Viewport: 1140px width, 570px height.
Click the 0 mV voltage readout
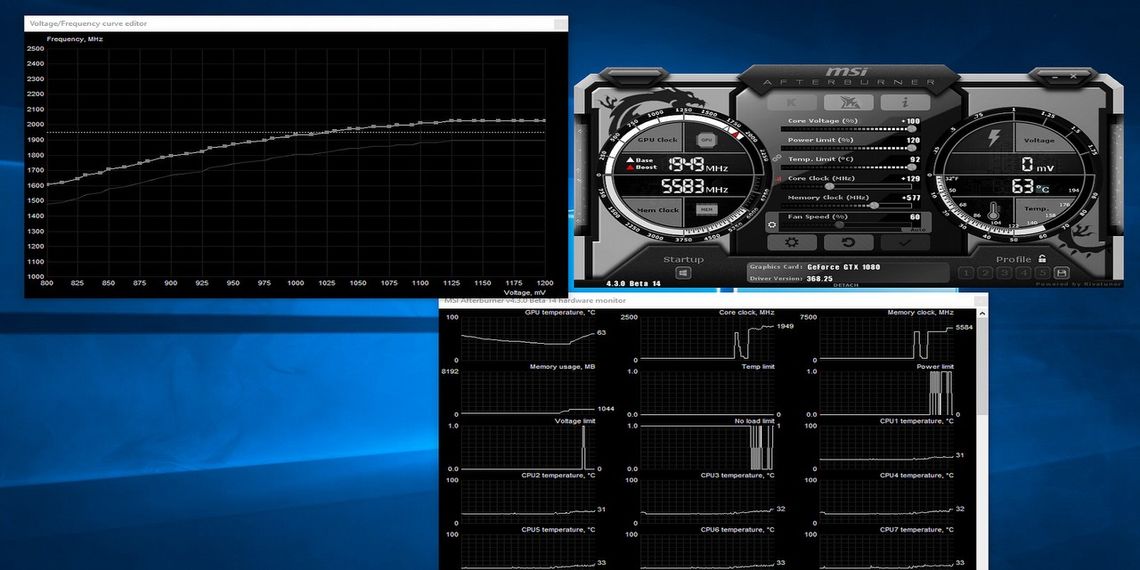point(1037,164)
